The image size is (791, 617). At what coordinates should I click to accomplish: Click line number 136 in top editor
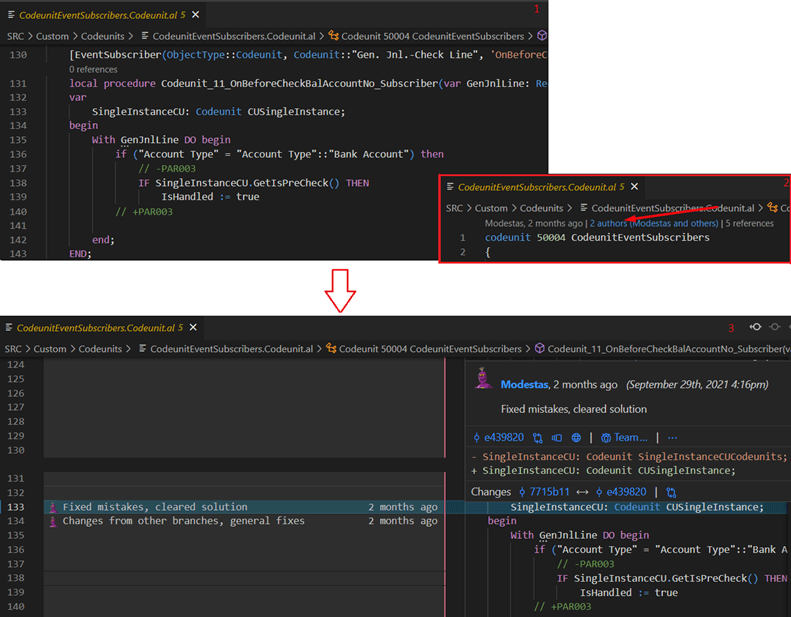(x=18, y=154)
